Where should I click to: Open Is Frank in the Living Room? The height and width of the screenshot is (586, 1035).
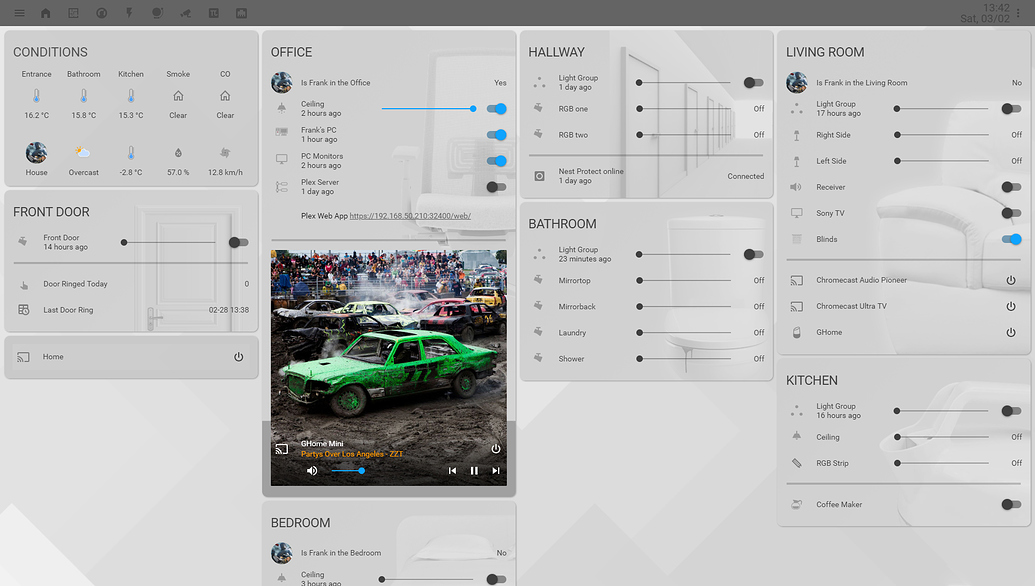(x=904, y=82)
